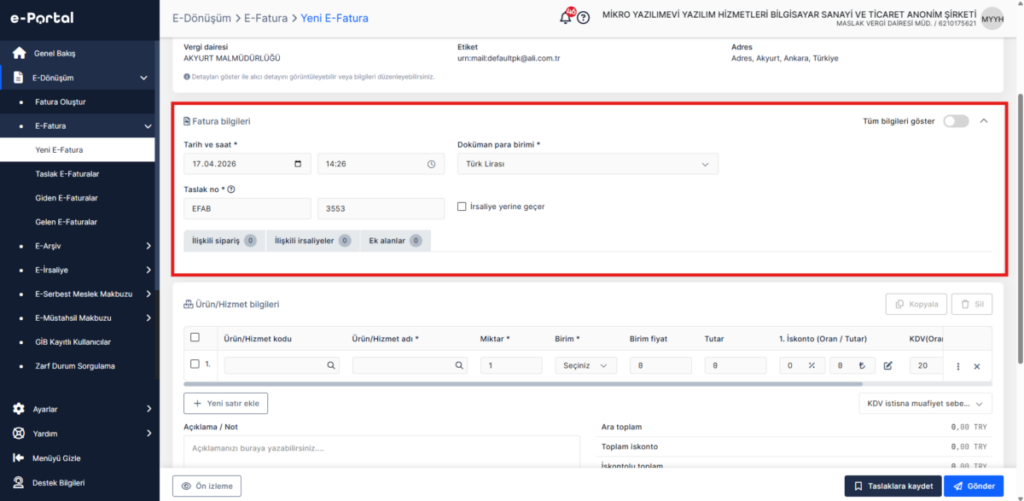
Task: Click E-Dönüşüm in the breadcrumb
Action: pos(202,18)
